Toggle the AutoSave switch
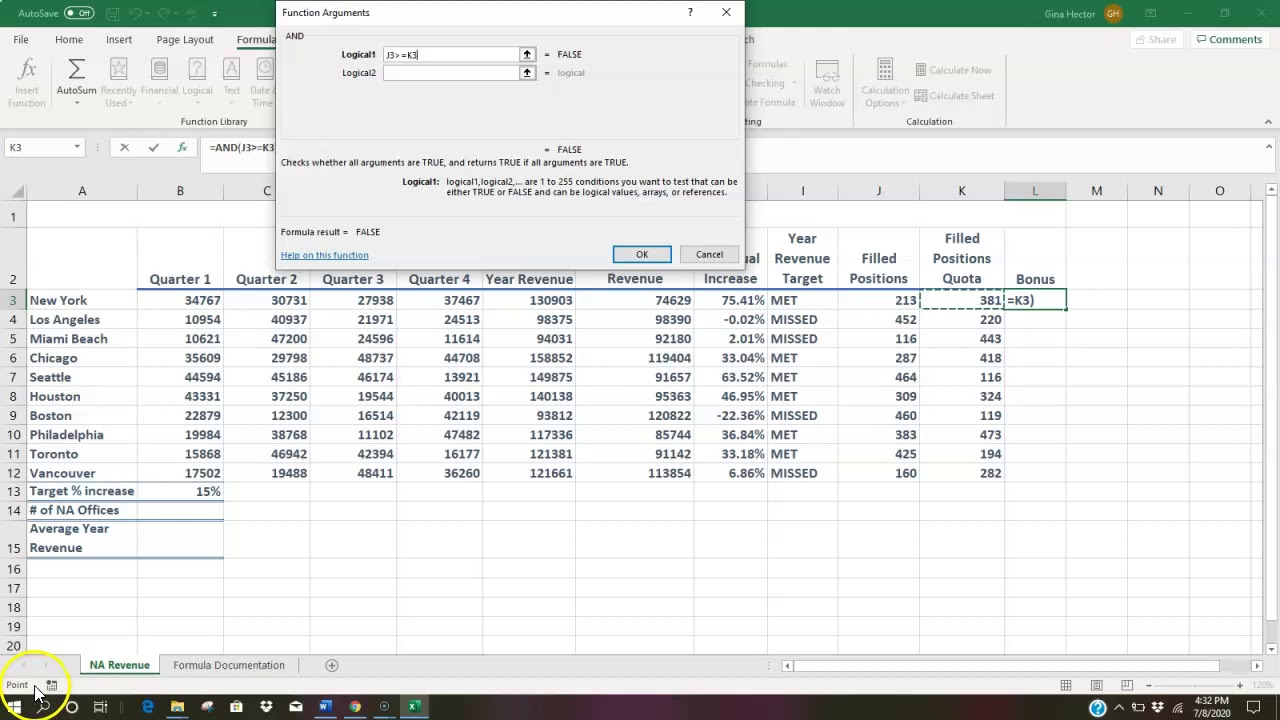This screenshot has height=720, width=1280. click(79, 13)
